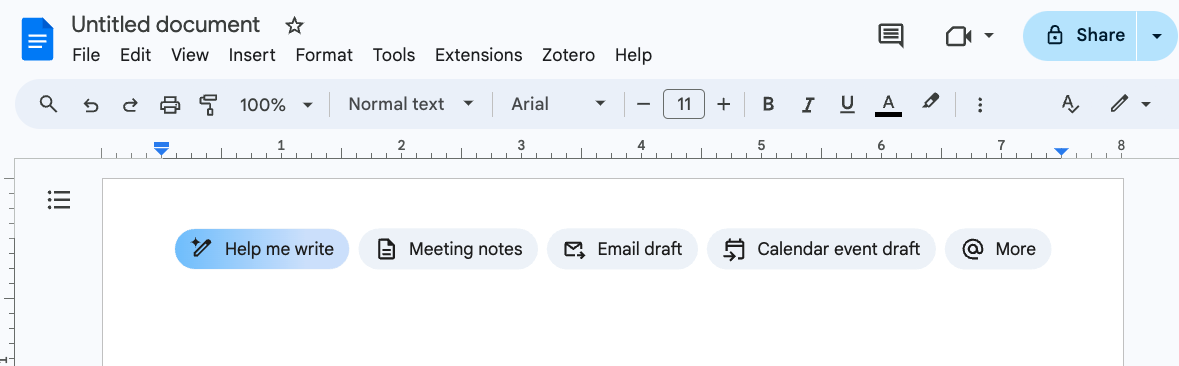Click the Help me write chip
Image resolution: width=1179 pixels, height=366 pixels.
pyautogui.click(x=262, y=249)
